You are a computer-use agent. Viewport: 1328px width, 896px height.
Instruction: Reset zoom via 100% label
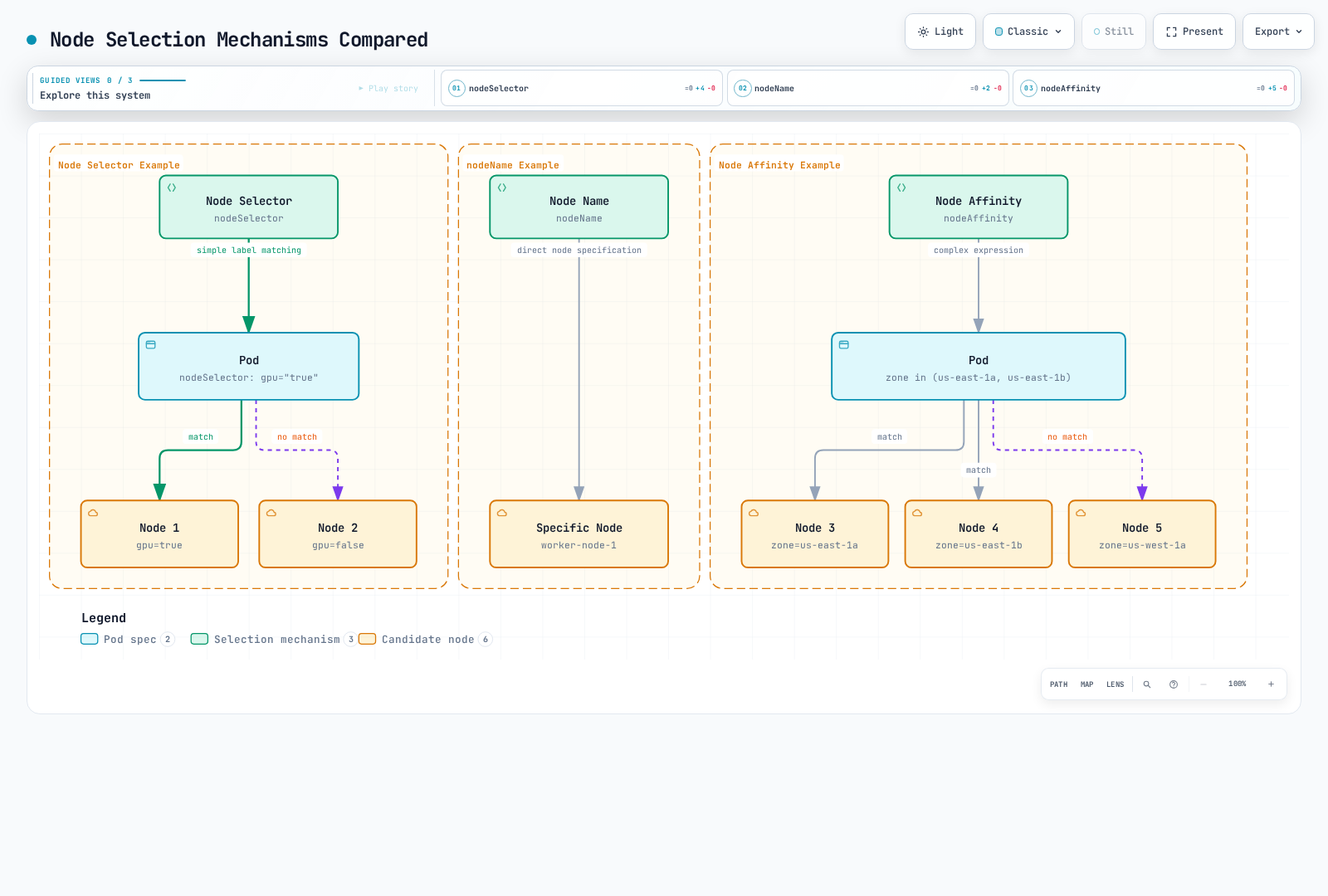[1238, 684]
